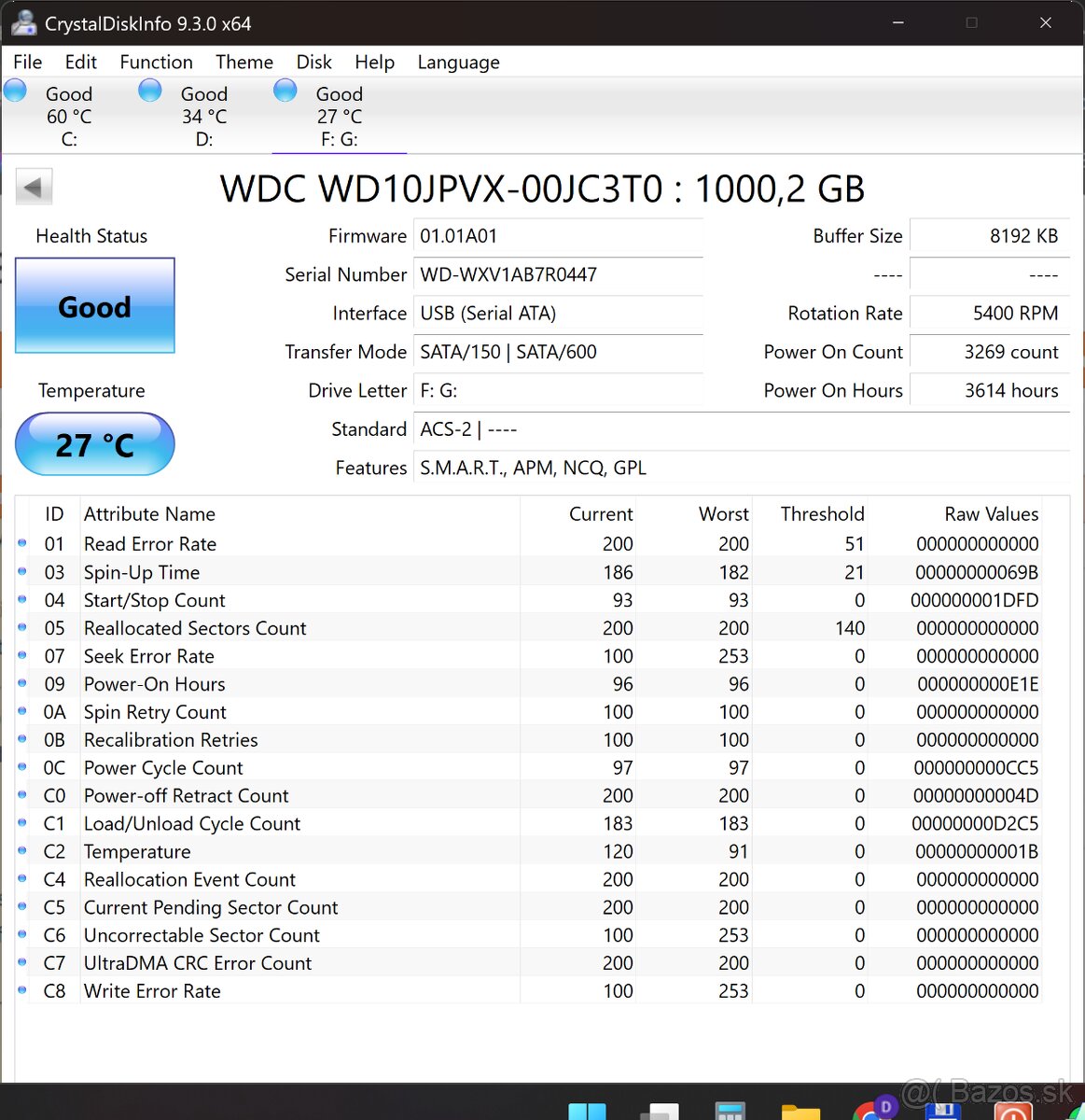The width and height of the screenshot is (1085, 1120).
Task: Click the Raw Values column header
Action: pos(992,514)
